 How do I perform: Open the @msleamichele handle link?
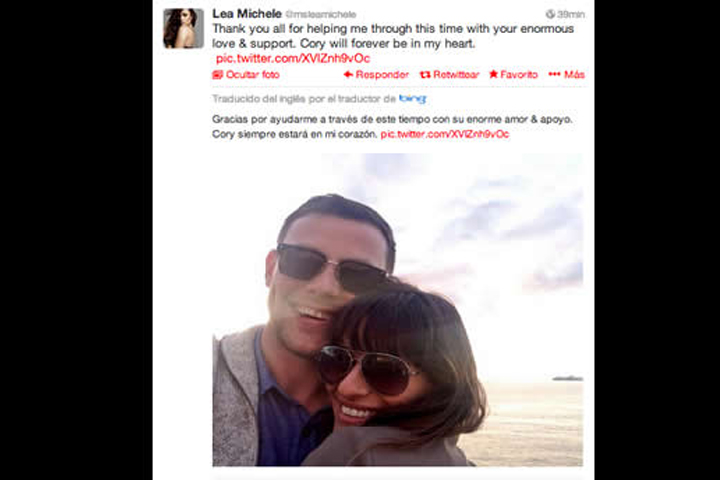coord(321,15)
